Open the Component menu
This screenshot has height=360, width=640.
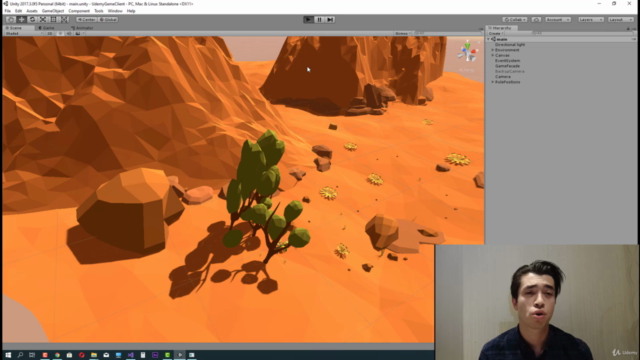pos(79,11)
